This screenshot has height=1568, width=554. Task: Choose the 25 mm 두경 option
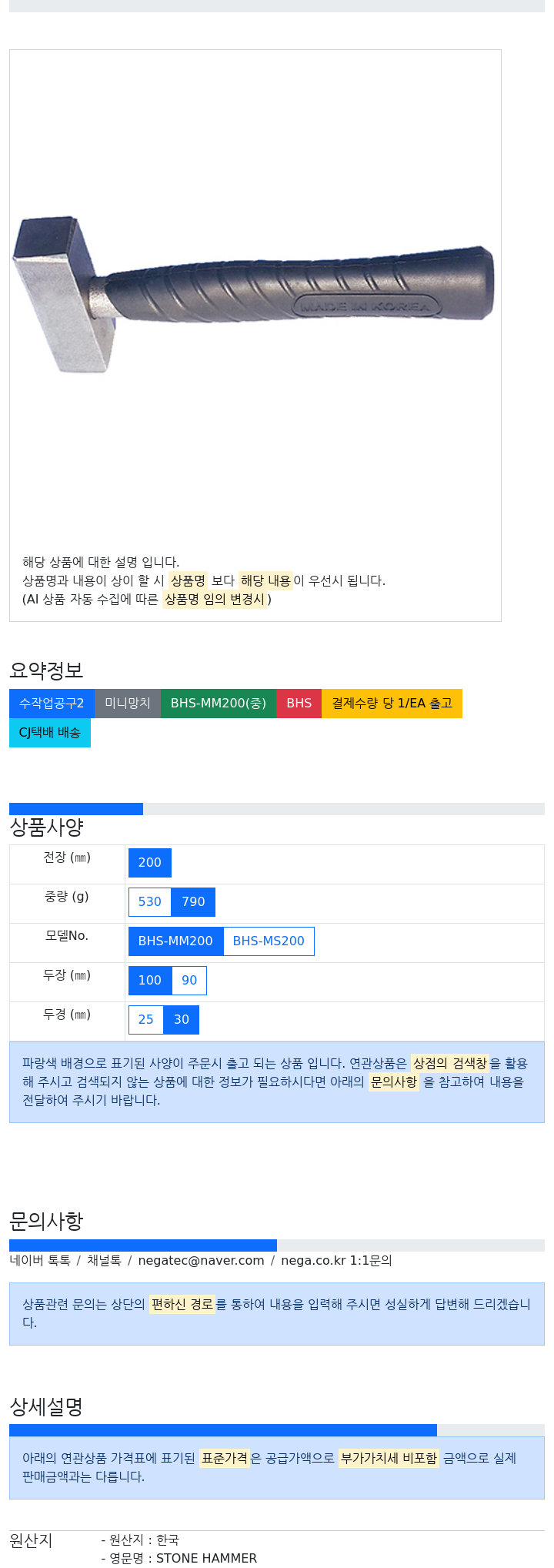[x=146, y=1020]
